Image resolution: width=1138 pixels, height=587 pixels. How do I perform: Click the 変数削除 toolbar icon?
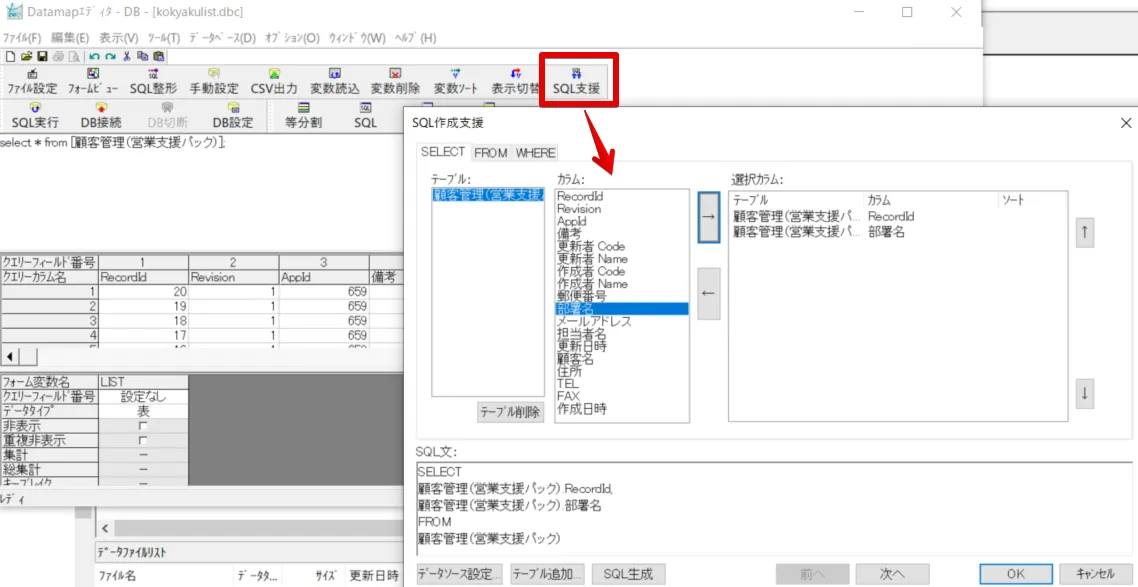pyautogui.click(x=395, y=81)
